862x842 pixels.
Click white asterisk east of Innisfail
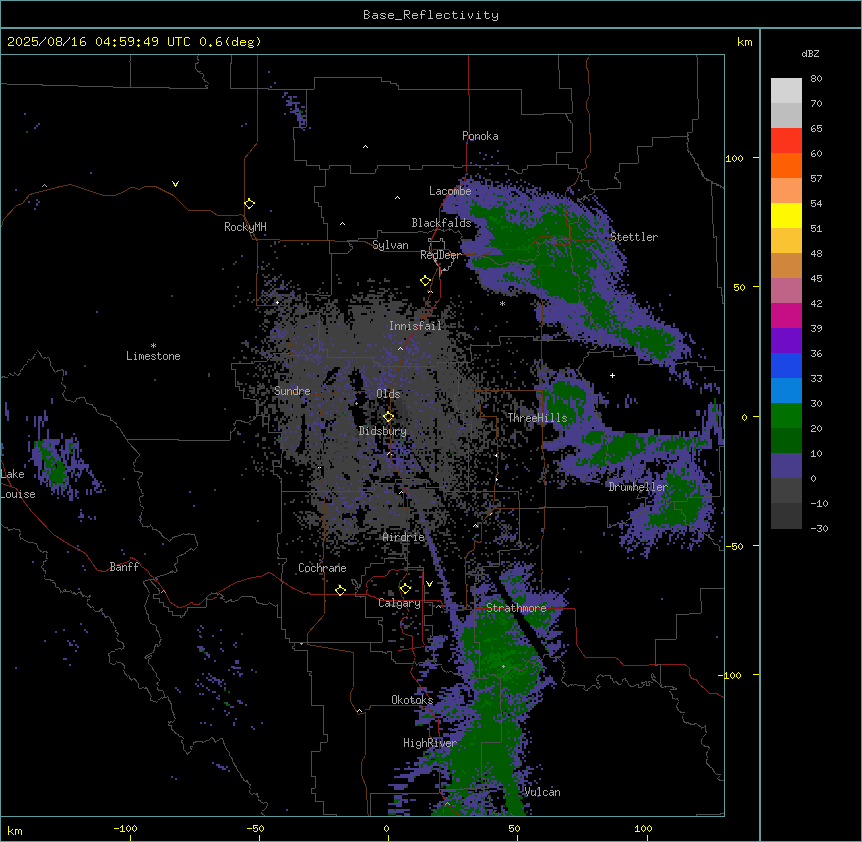pos(502,303)
